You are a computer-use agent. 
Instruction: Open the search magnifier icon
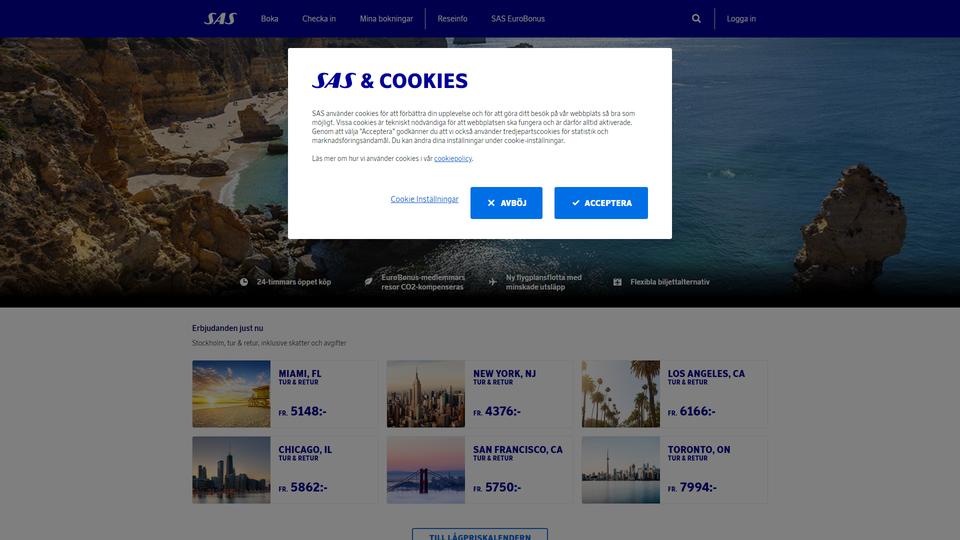pos(696,18)
